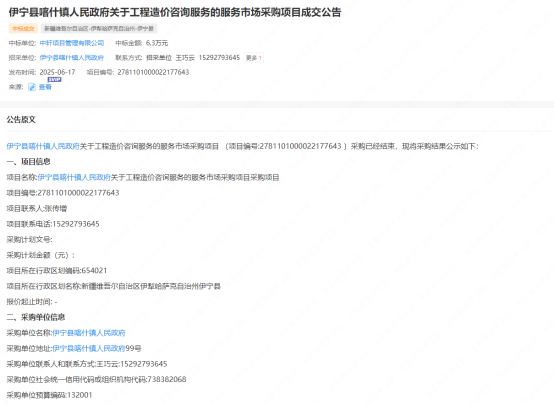The width and height of the screenshot is (554, 405).
Task: Click 伊宁县喀什镇人民政府 link in opening paragraph
Action: pos(43,146)
